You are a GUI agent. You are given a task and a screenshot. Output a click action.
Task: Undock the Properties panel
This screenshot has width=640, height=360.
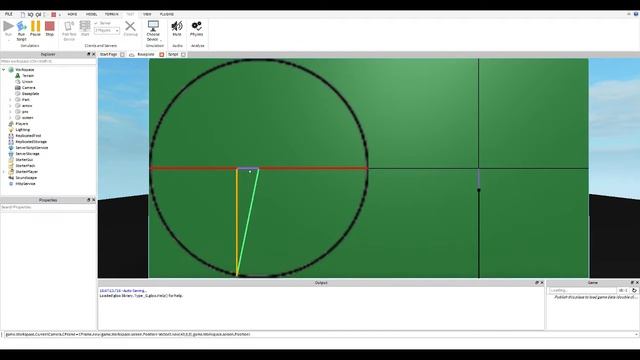click(89, 200)
